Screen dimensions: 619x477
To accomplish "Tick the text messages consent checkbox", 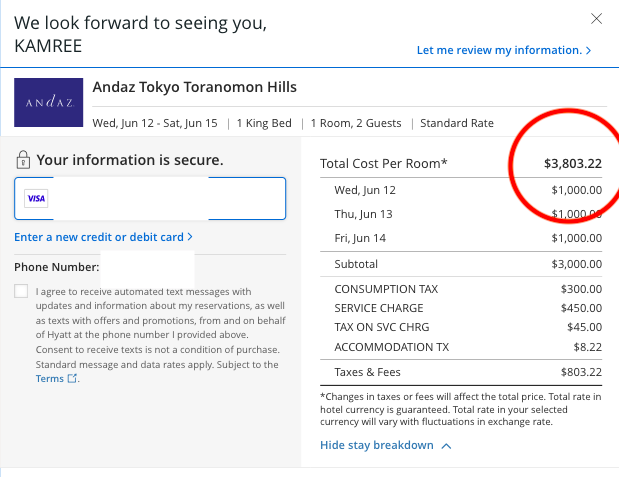I will [21, 291].
